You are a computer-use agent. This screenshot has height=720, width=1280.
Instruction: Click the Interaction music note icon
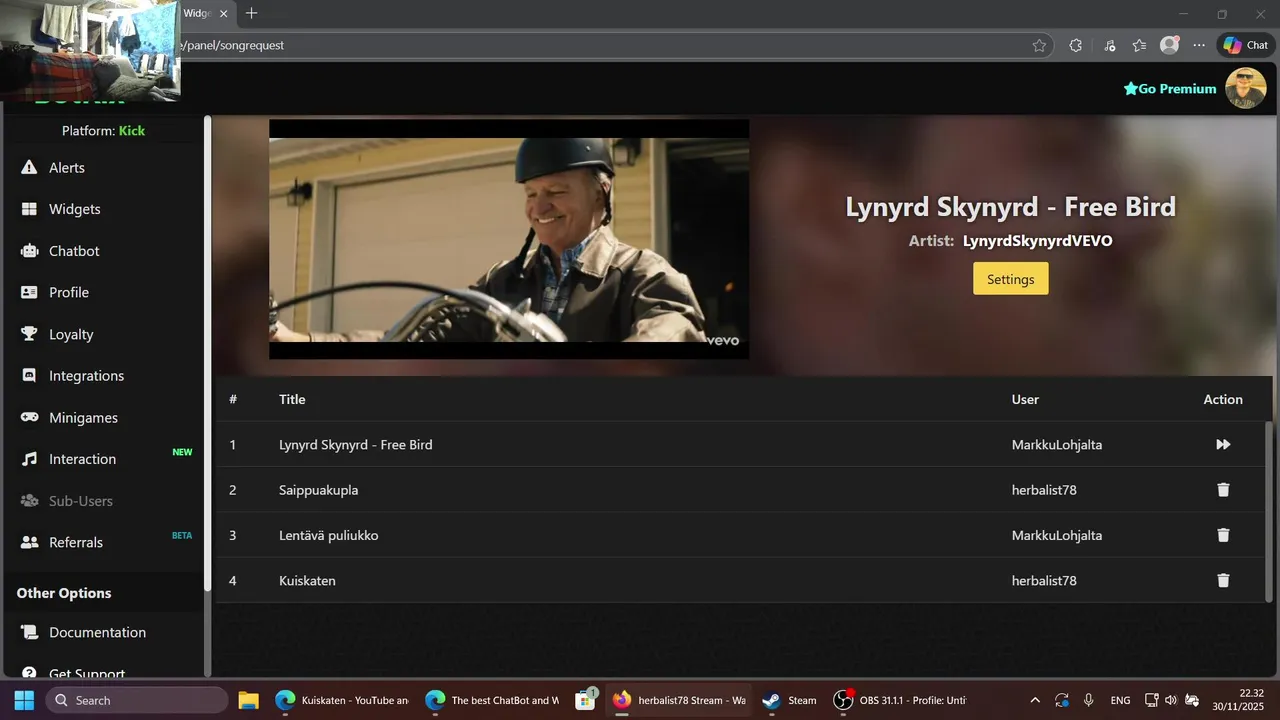(x=29, y=459)
